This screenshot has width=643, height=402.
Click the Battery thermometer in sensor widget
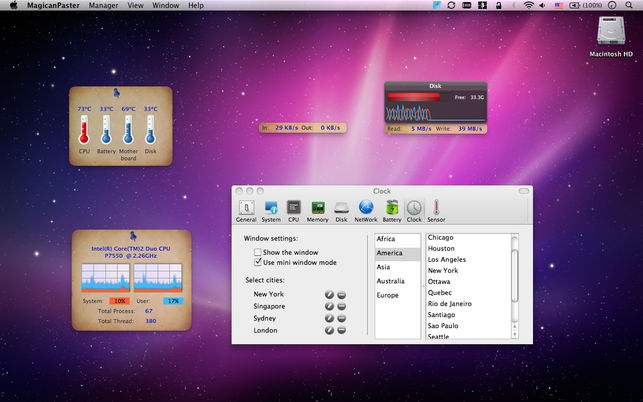tap(106, 129)
